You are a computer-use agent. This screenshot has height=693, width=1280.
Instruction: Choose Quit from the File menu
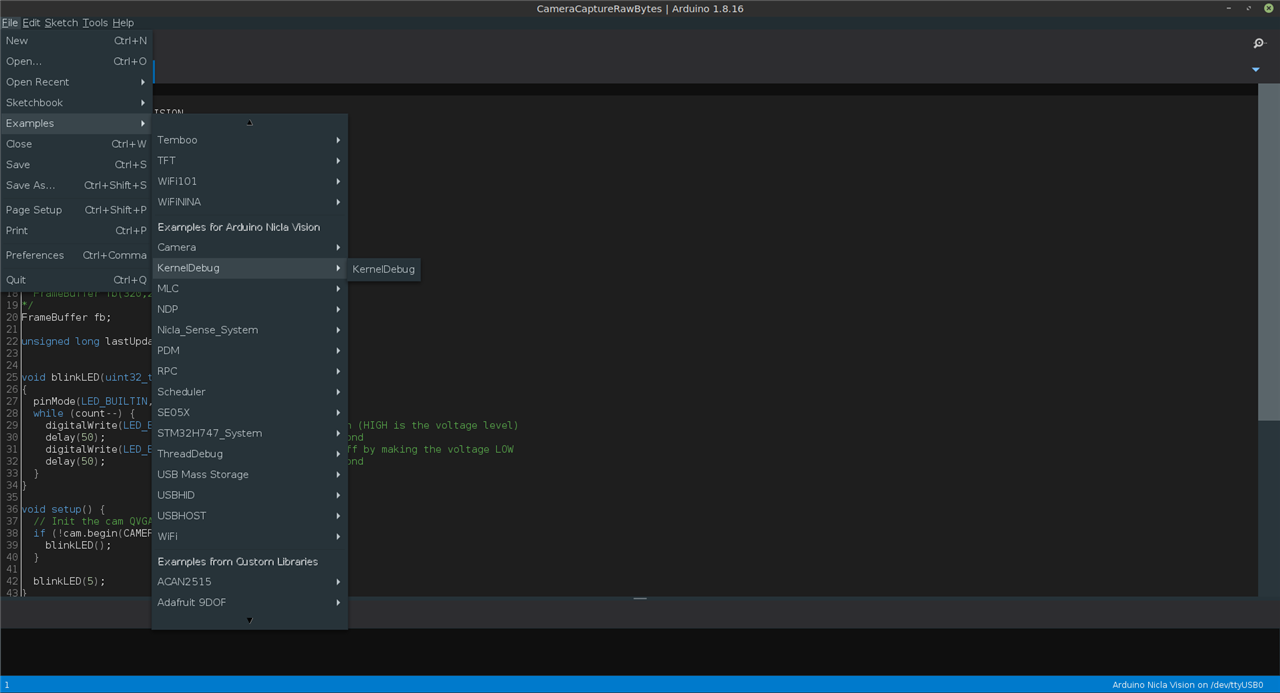tap(76, 280)
